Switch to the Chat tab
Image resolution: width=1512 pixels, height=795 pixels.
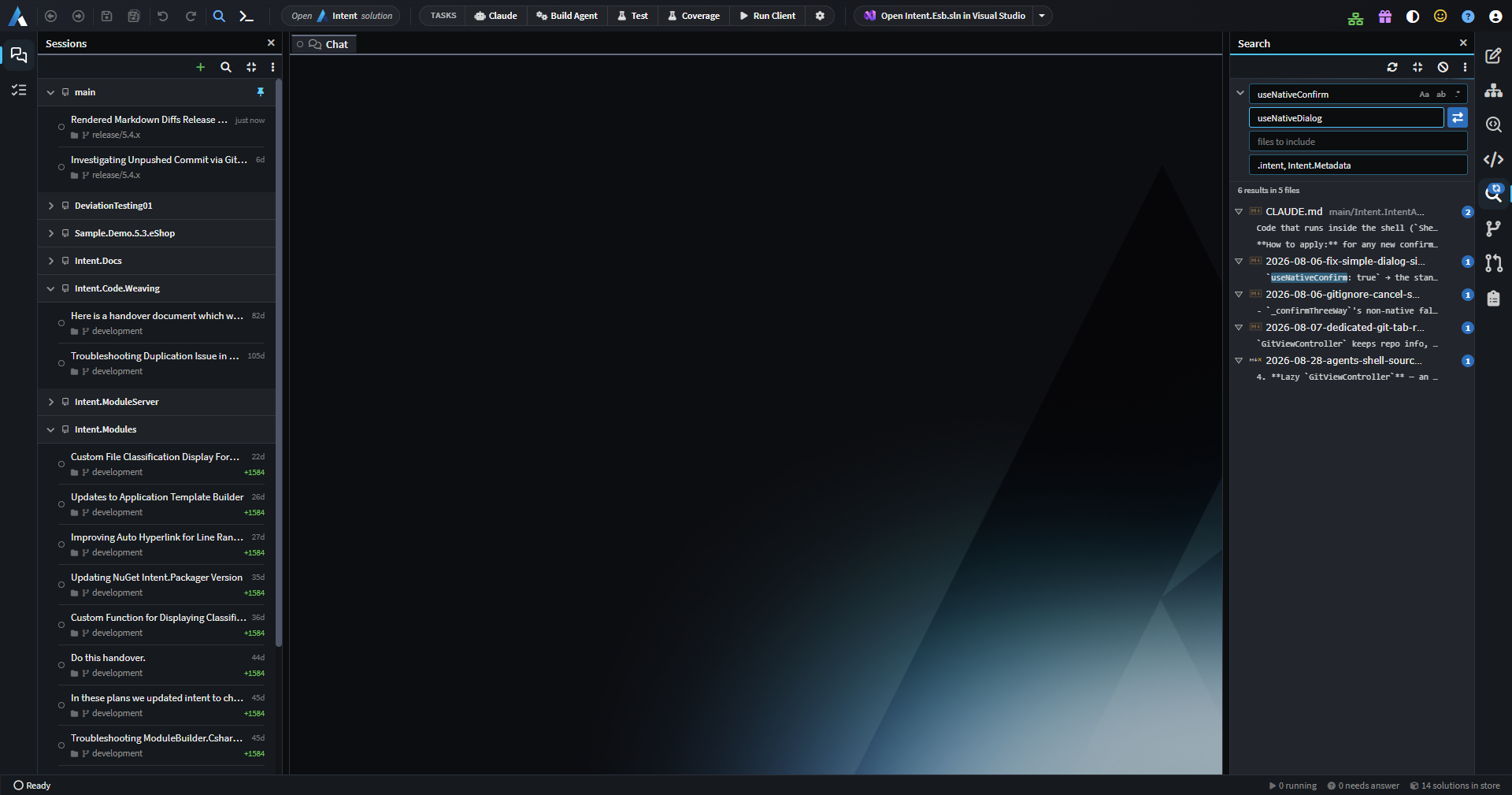pyautogui.click(x=324, y=44)
